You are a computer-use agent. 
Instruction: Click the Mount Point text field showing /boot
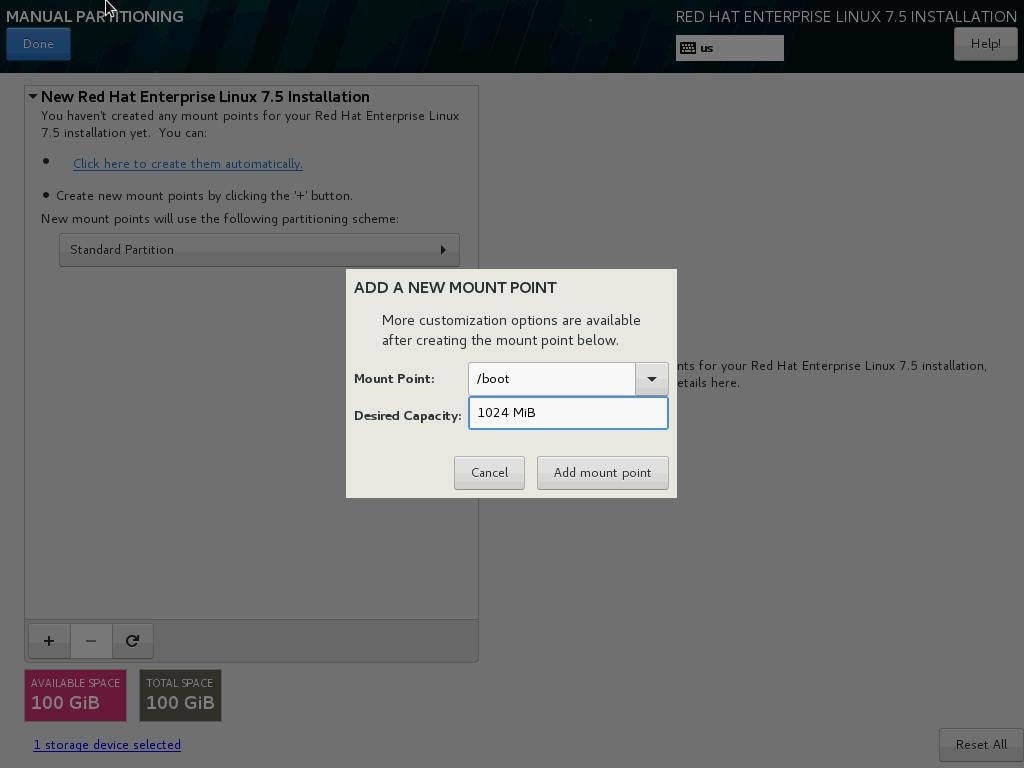[x=552, y=379]
